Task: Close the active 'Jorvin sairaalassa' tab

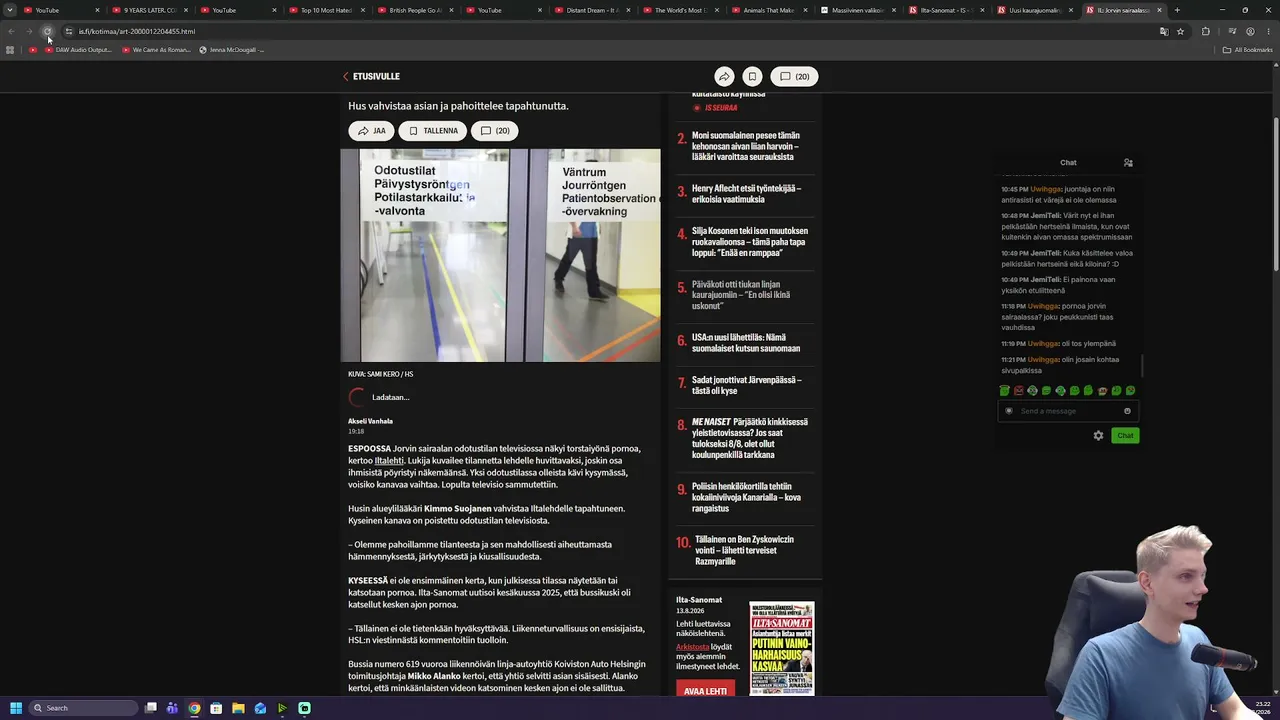Action: (1160, 10)
